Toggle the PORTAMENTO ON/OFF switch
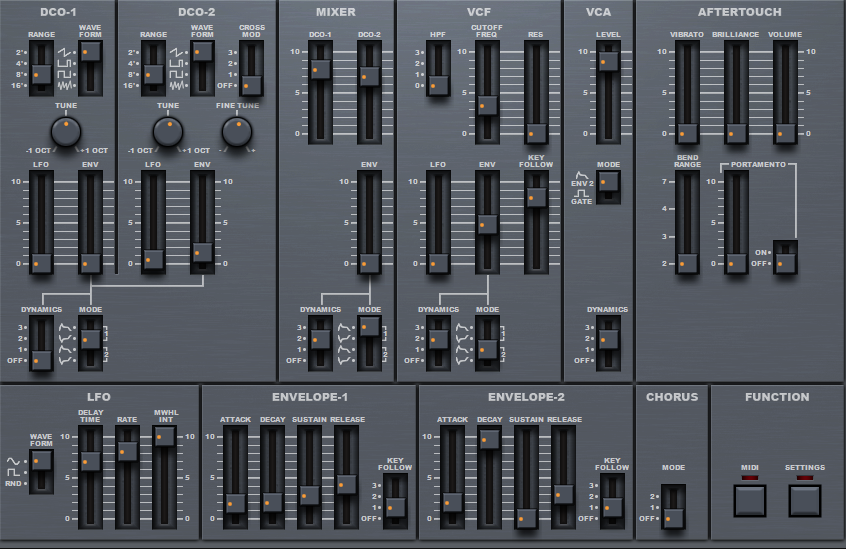Image resolution: width=846 pixels, height=549 pixels. point(785,264)
